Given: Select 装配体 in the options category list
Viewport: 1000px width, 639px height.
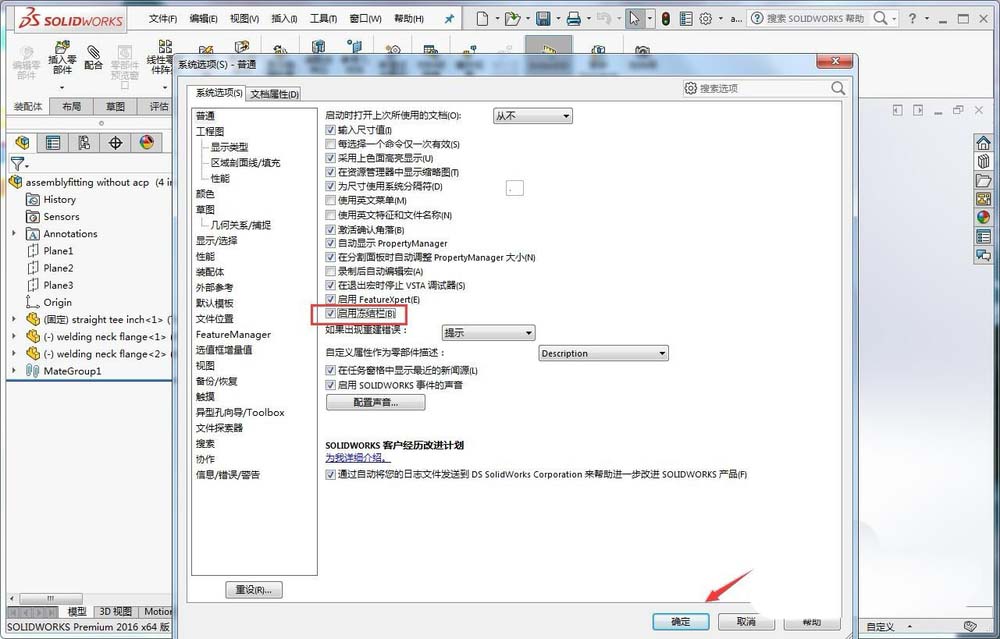Looking at the screenshot, I should 210,272.
